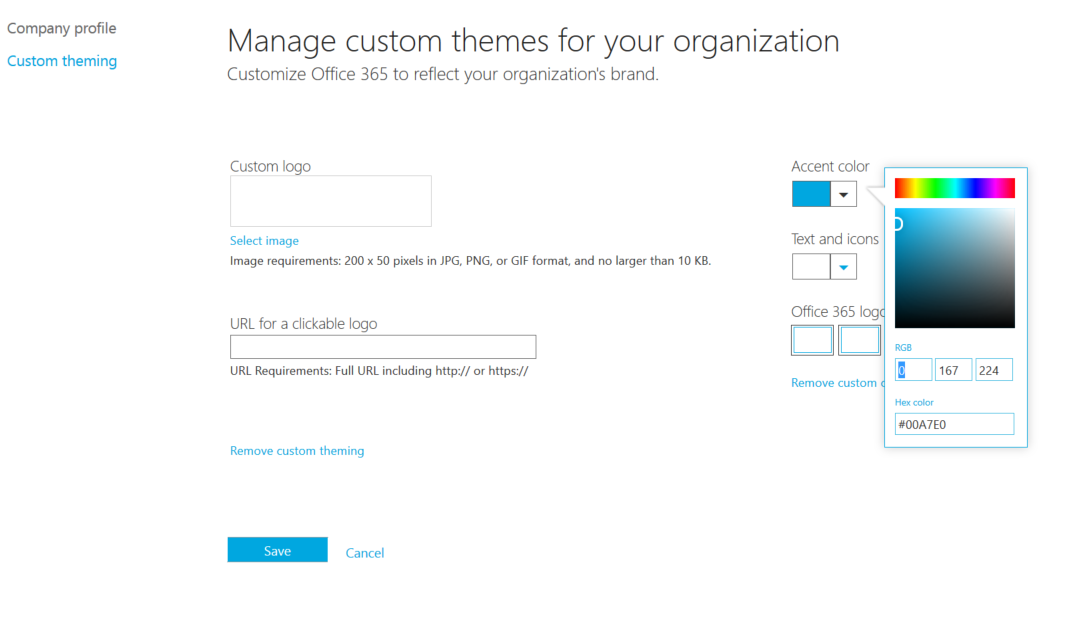Click the Select image link
This screenshot has width=1081, height=626.
(264, 240)
